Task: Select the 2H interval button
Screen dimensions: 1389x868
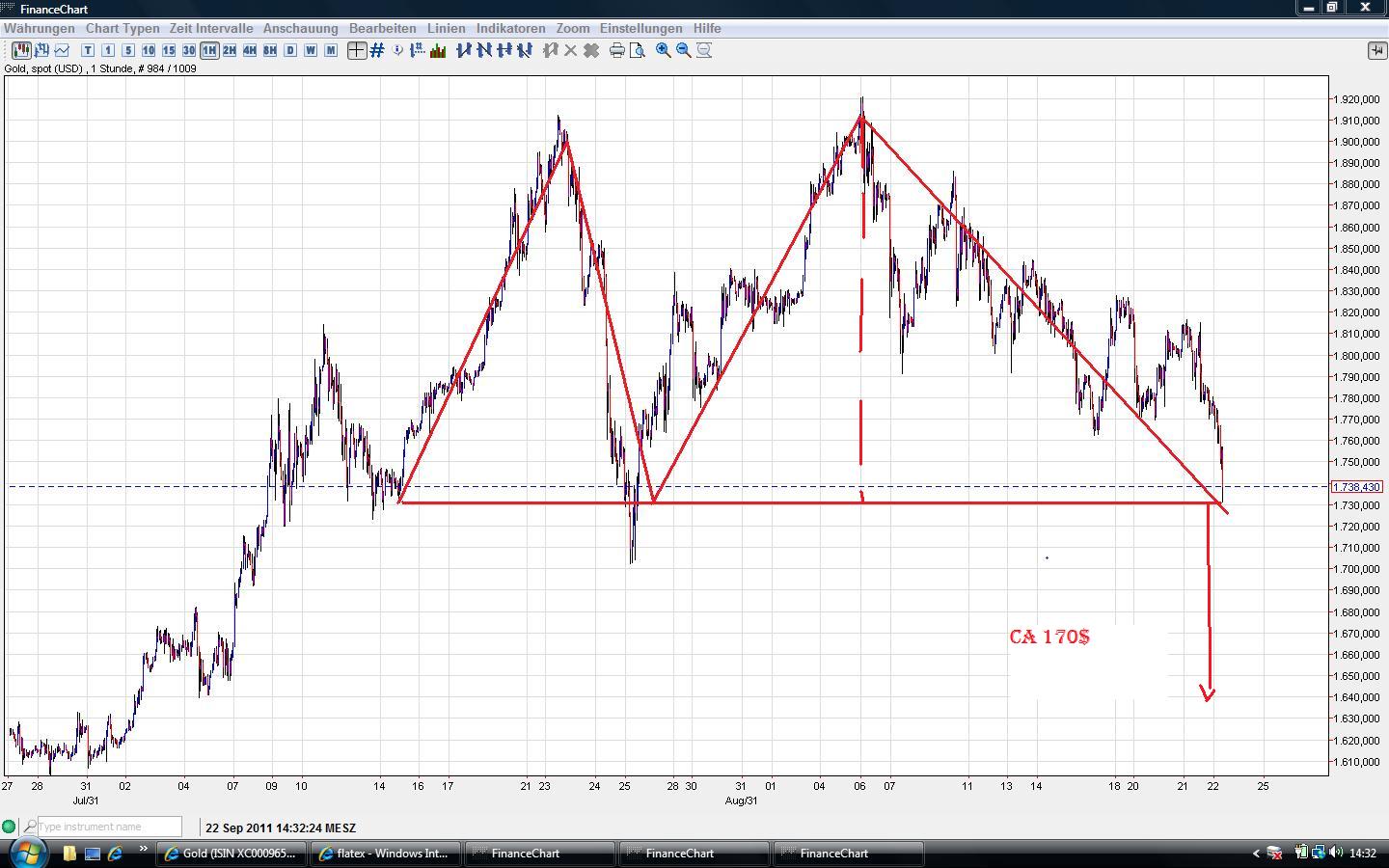Action: click(x=230, y=50)
